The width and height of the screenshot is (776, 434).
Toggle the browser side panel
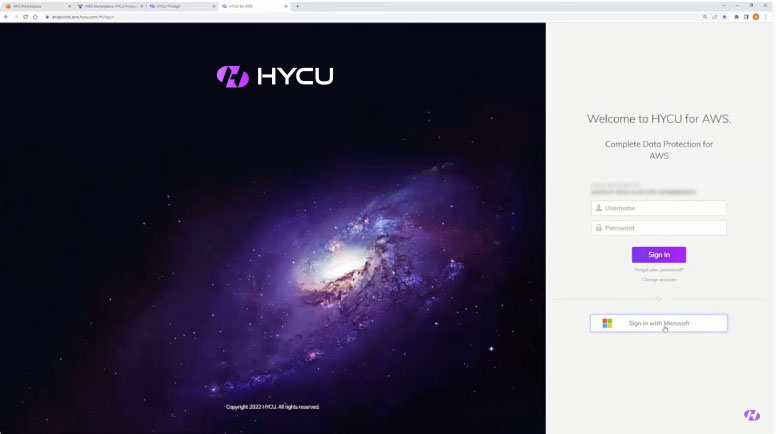tap(746, 17)
